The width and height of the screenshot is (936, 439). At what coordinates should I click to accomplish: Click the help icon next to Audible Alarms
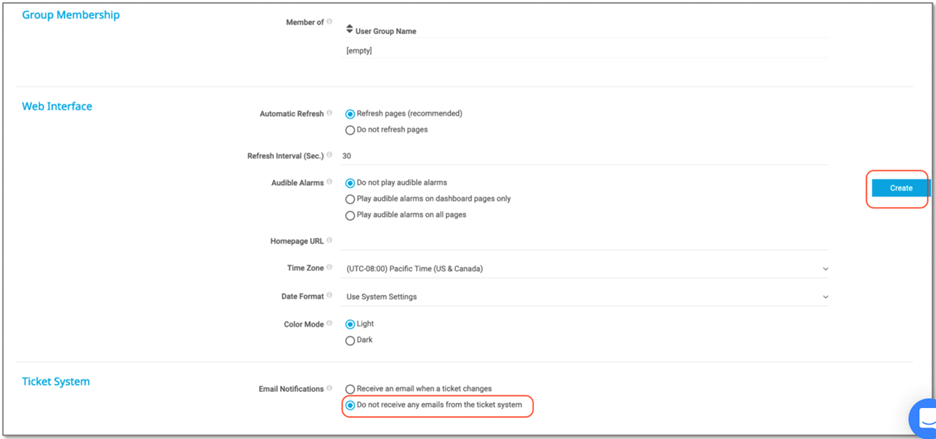point(329,182)
